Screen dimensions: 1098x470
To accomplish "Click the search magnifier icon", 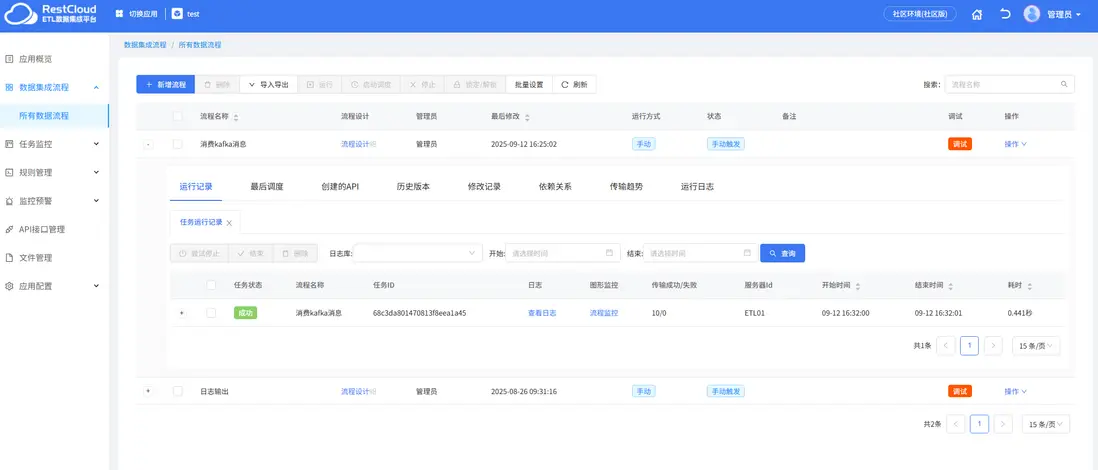I will [x=1064, y=85].
